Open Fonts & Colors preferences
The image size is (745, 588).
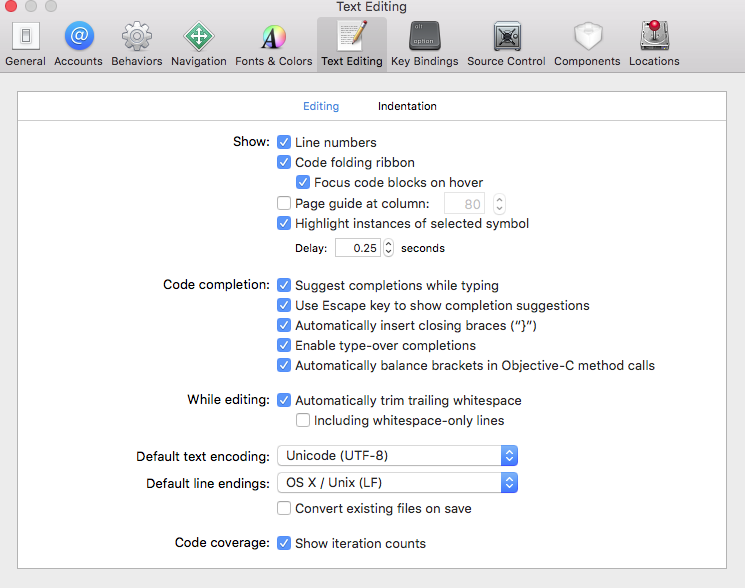274,44
